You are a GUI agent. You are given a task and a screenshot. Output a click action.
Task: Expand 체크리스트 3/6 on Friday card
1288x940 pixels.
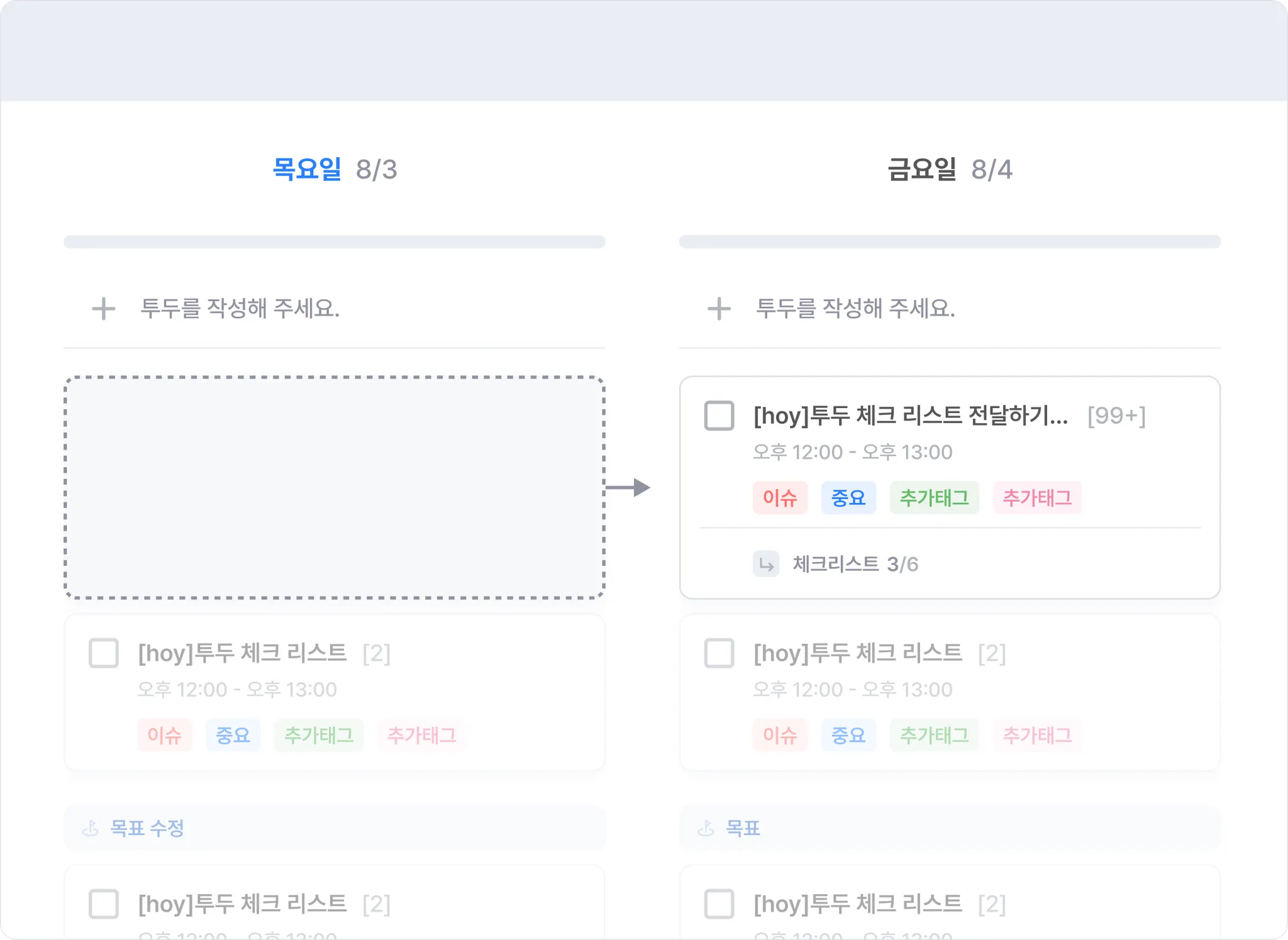click(855, 564)
